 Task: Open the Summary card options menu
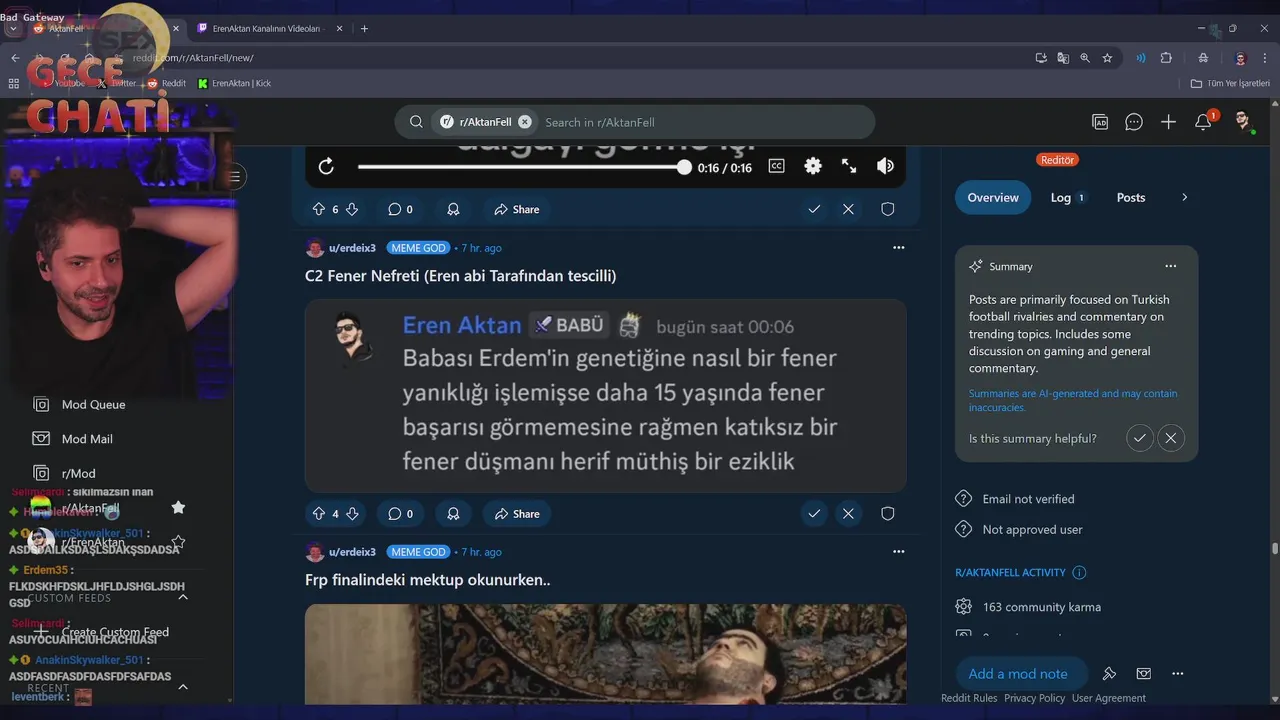(x=1170, y=266)
